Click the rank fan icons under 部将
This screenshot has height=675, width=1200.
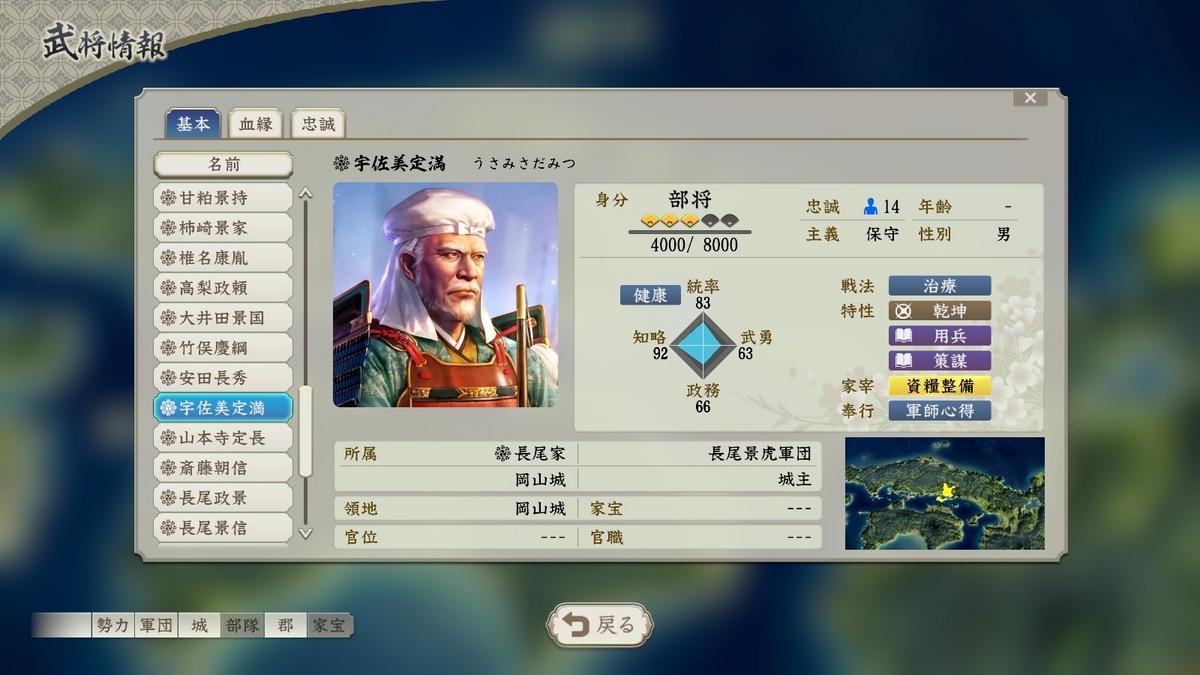[690, 220]
